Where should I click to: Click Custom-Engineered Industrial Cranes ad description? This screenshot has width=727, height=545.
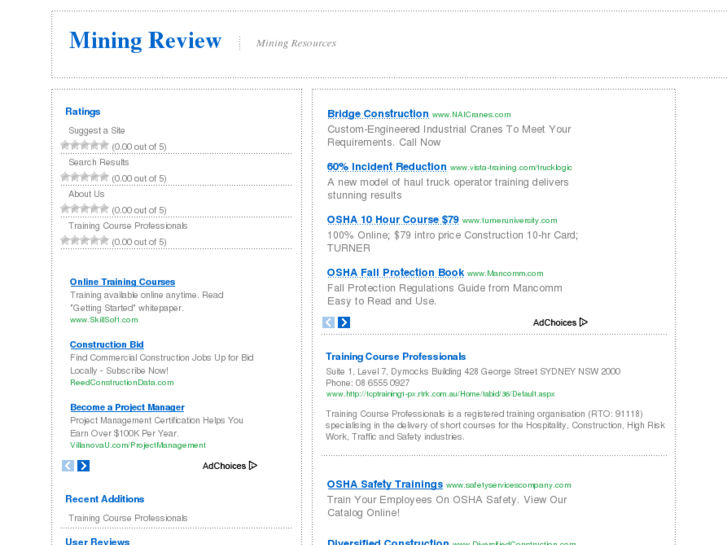(x=449, y=136)
